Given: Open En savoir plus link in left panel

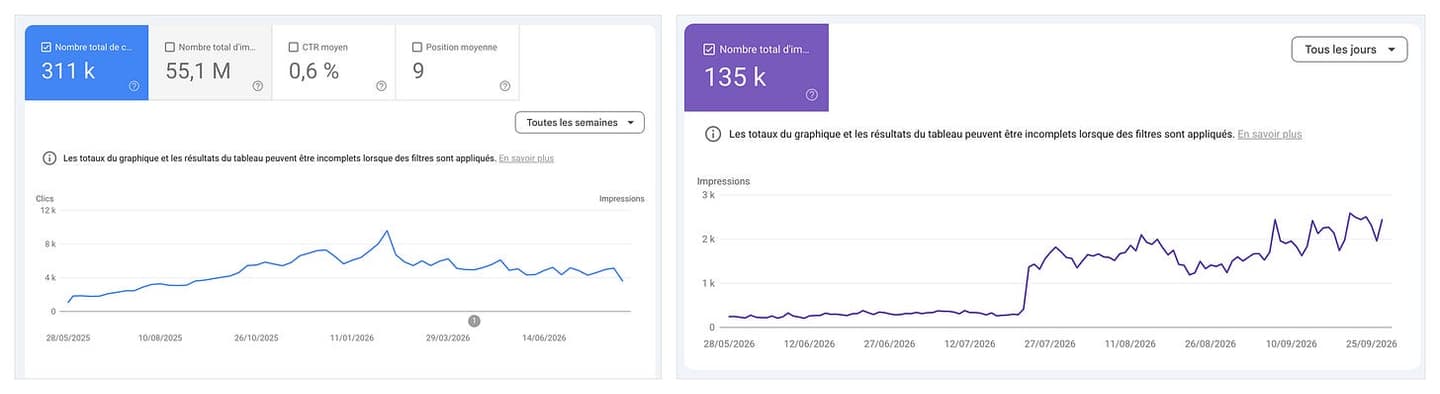Looking at the screenshot, I should [526, 158].
